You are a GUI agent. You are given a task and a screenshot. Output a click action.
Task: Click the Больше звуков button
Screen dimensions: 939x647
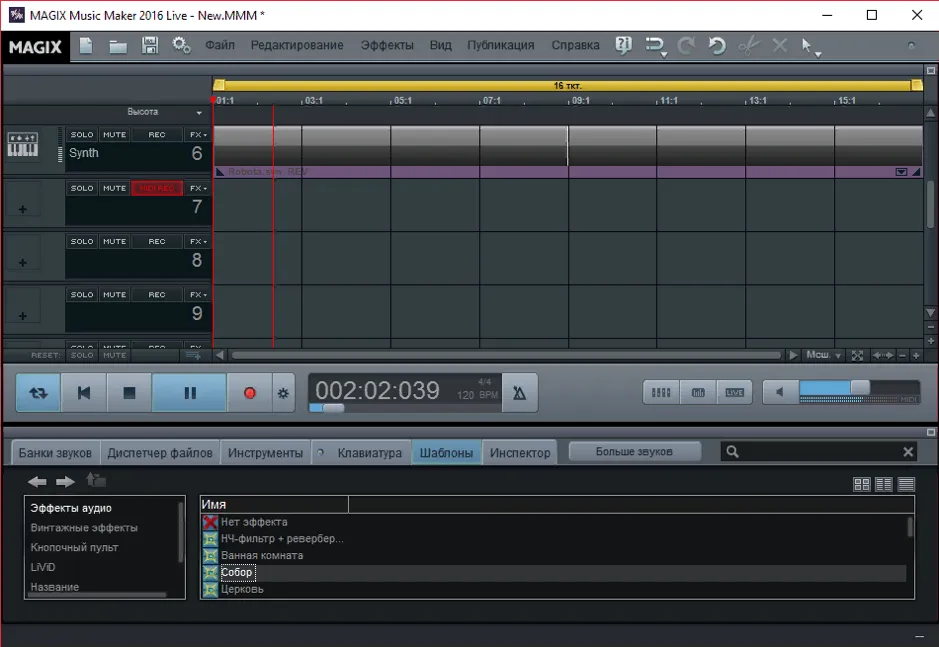(x=634, y=452)
